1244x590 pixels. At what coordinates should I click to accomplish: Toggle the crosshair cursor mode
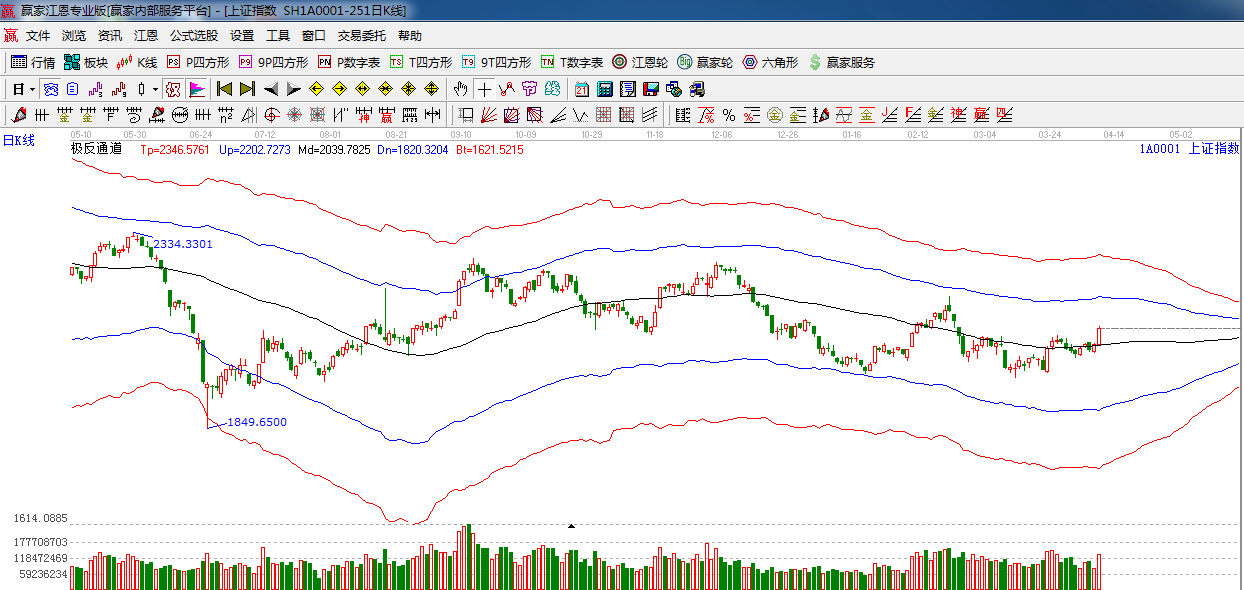(484, 89)
